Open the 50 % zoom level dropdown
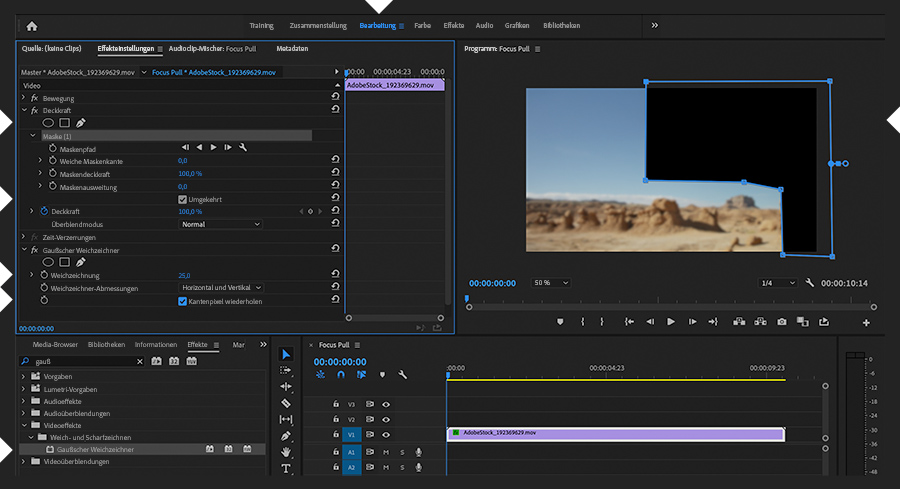Viewport: 900px width, 489px height. click(550, 283)
